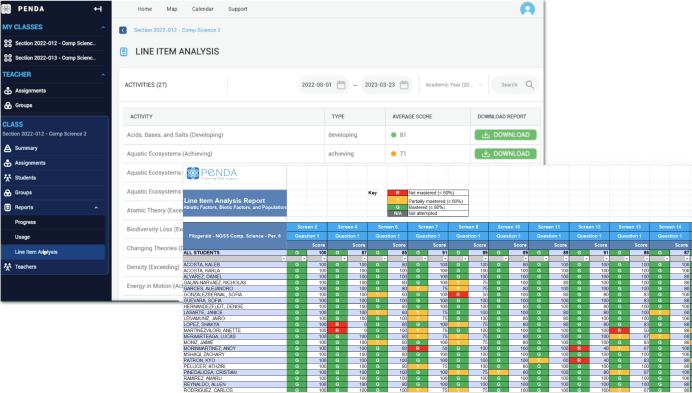Click the search magnifier icon
692x393 pixels.
click(530, 85)
